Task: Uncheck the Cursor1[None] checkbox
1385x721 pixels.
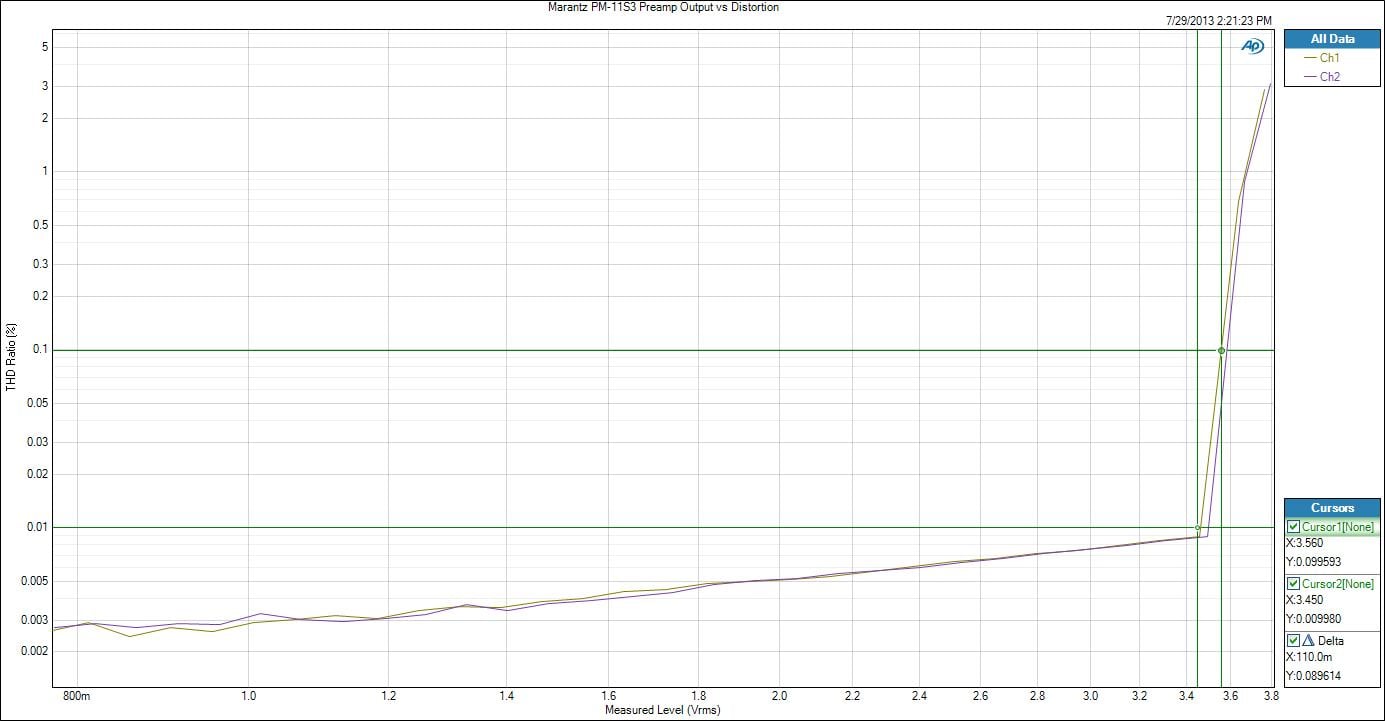Action: 1294,527
